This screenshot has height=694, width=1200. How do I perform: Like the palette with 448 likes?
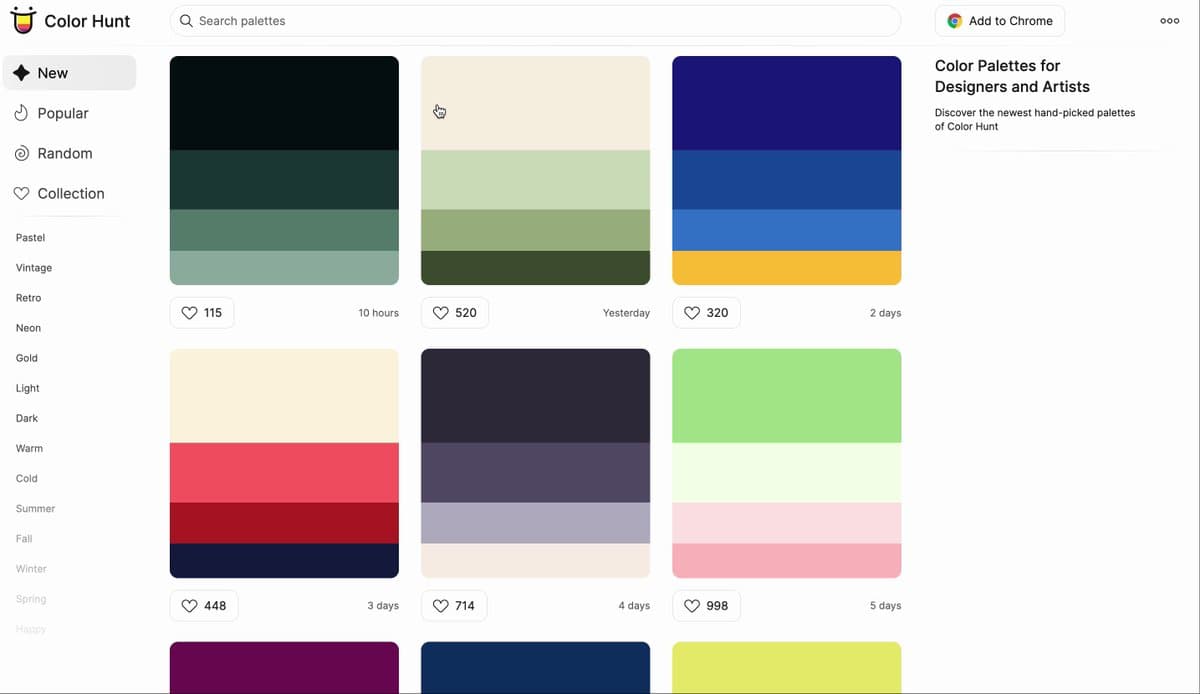204,606
